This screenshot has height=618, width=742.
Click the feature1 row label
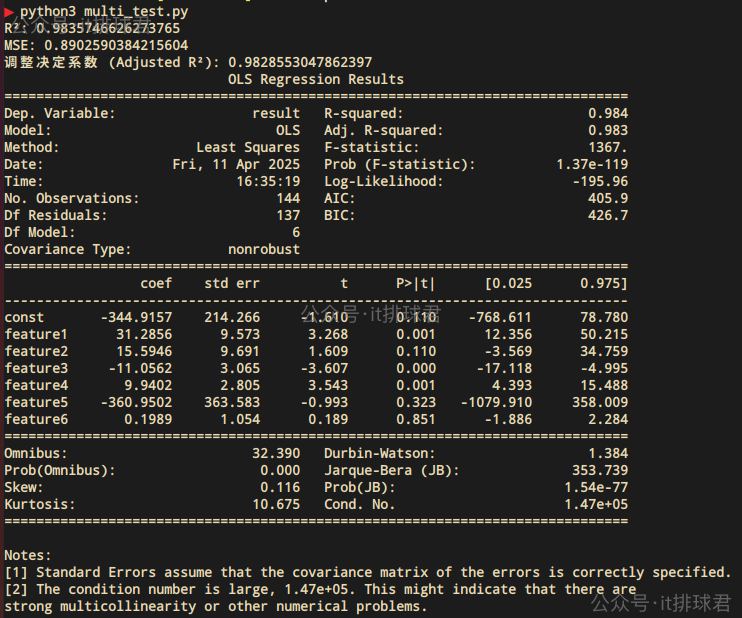pos(36,334)
